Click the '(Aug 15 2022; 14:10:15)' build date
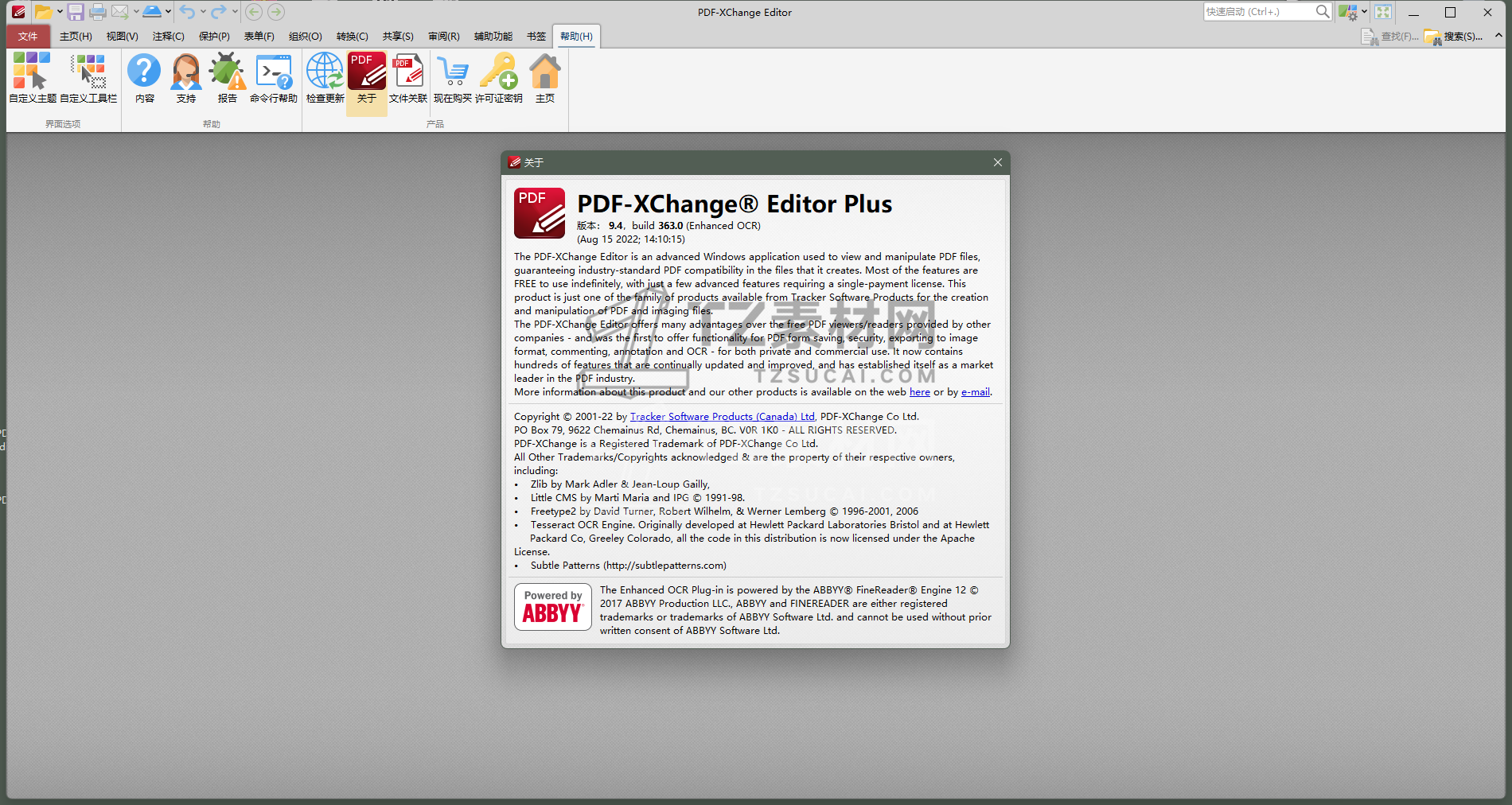This screenshot has height=805, width=1512. 631,239
